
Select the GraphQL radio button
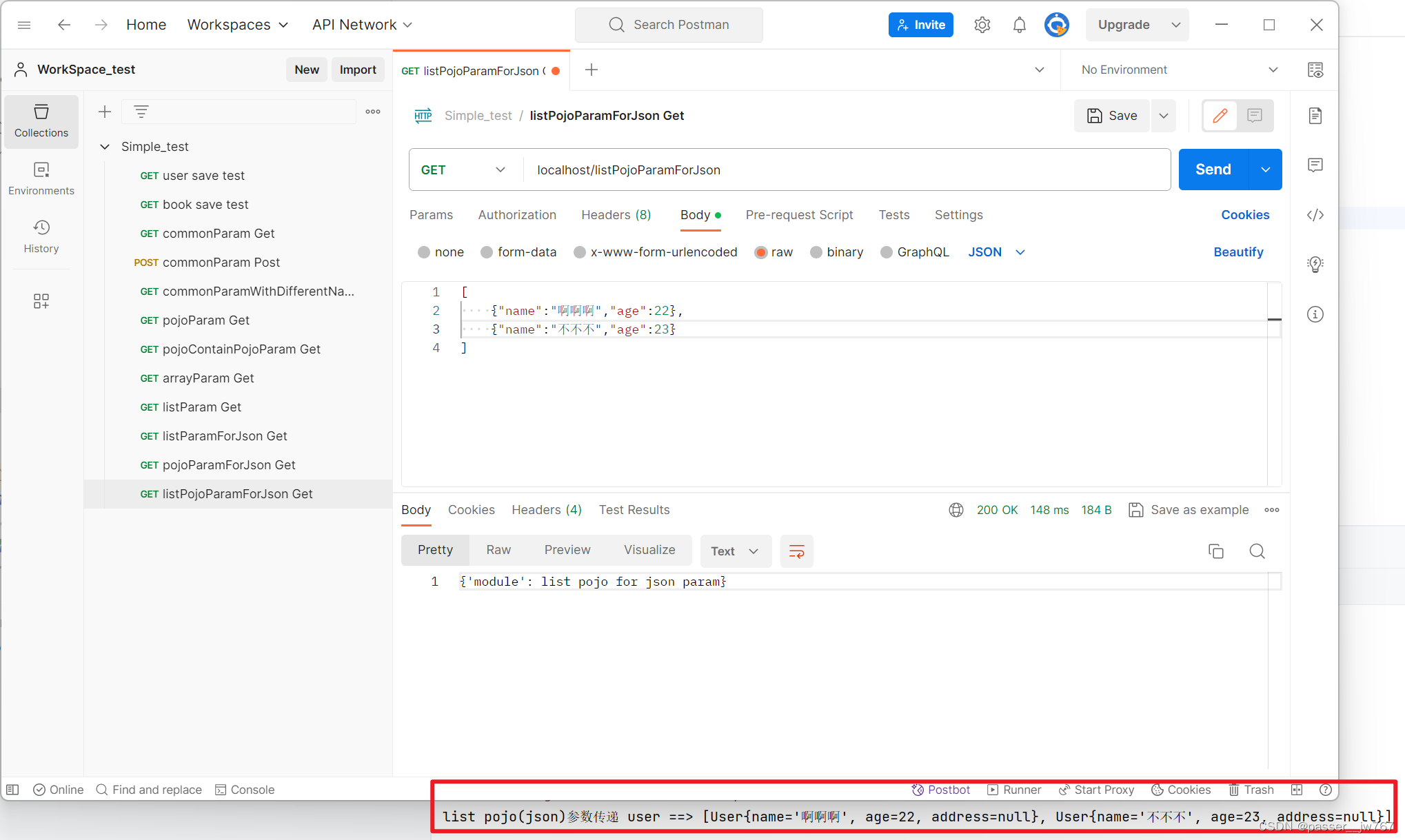[884, 252]
